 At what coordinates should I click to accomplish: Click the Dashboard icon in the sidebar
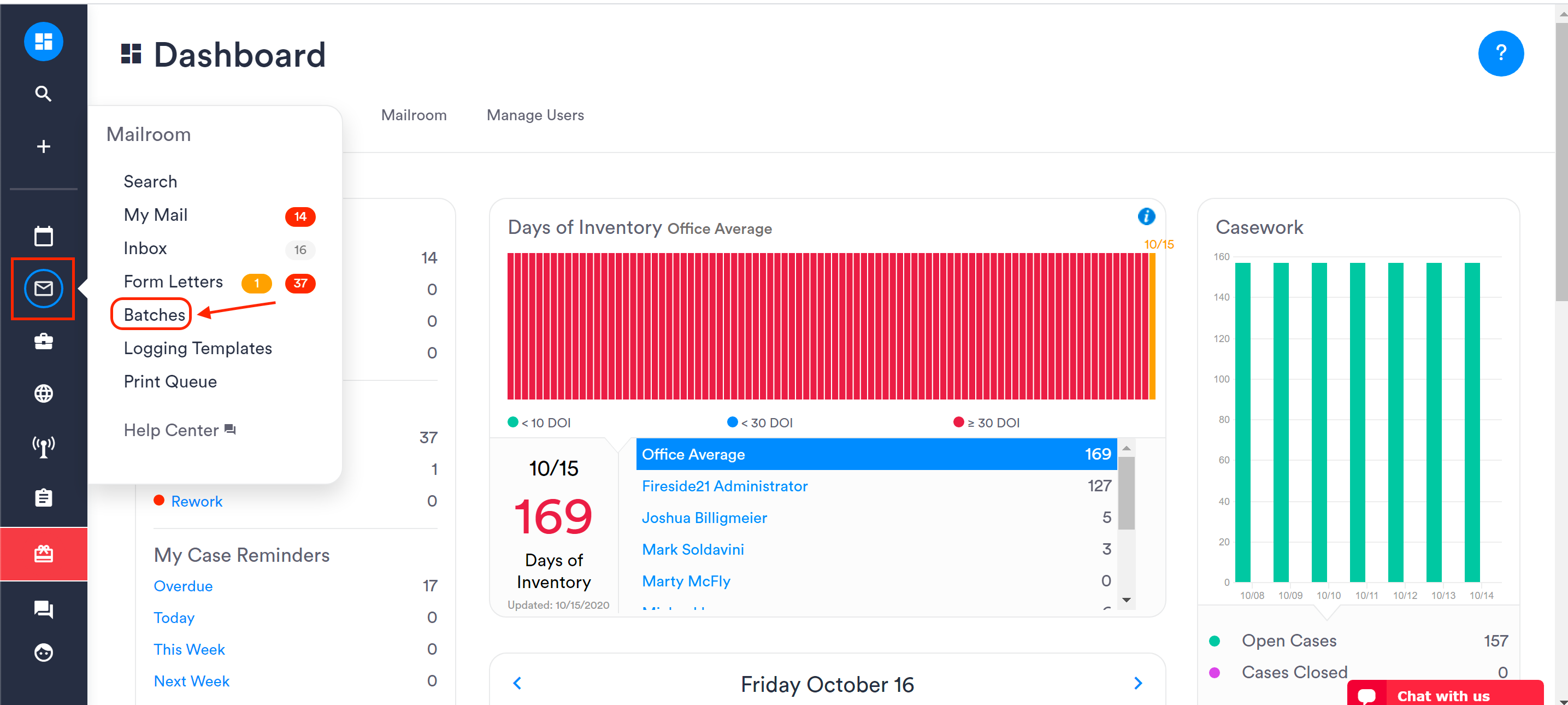coord(43,42)
